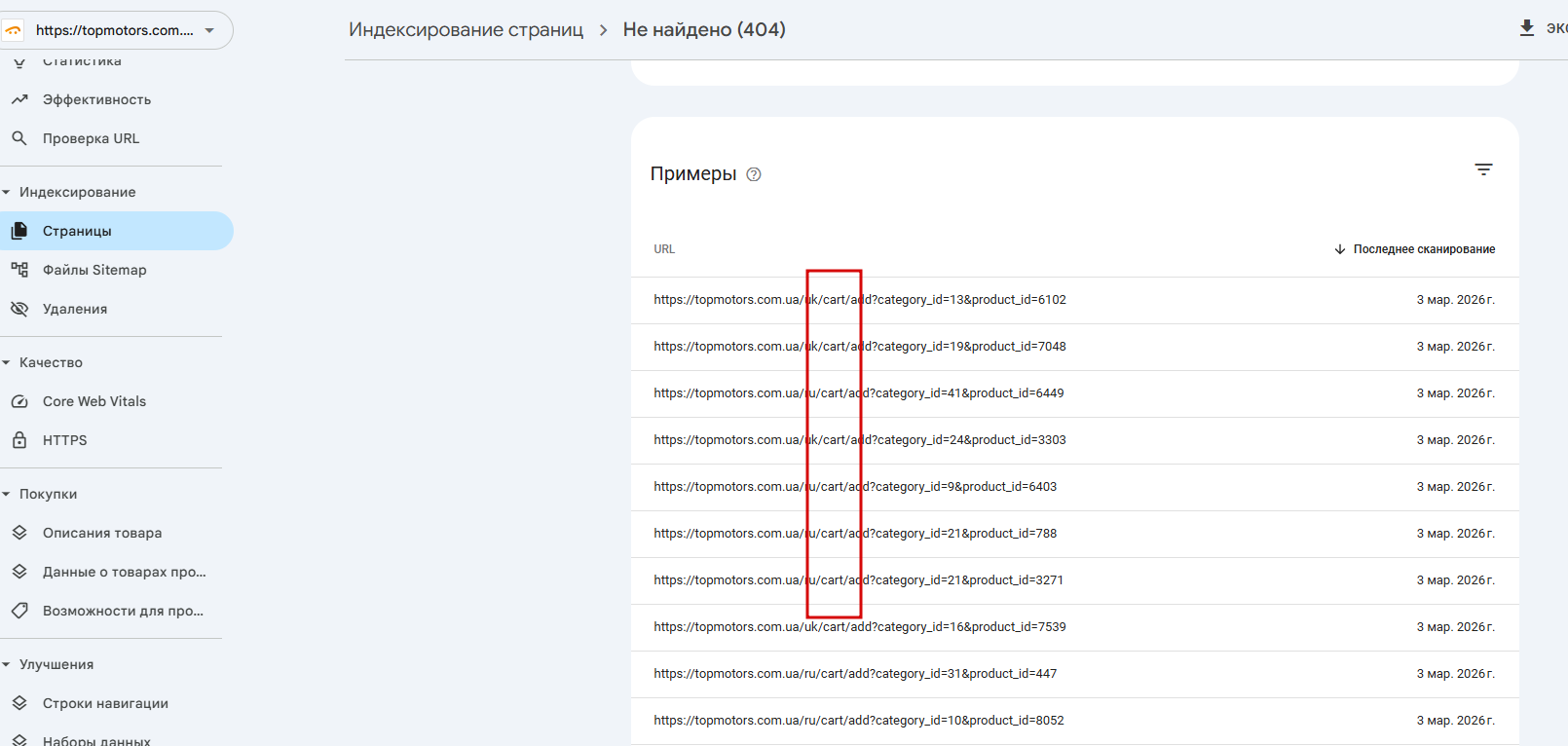Go back to Индексирование страниц breadcrumb

tap(466, 30)
